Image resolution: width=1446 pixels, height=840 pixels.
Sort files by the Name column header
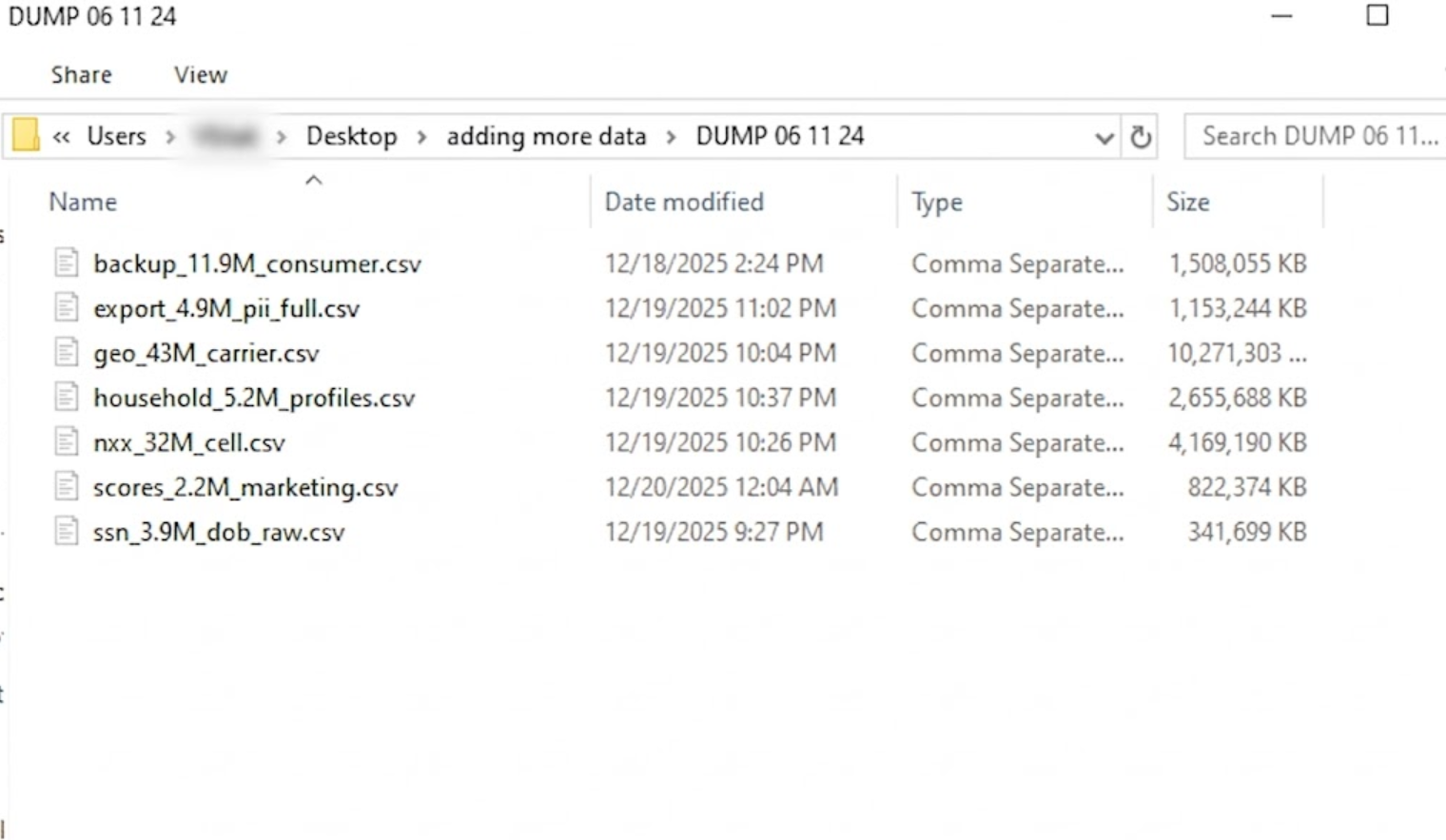coord(83,202)
